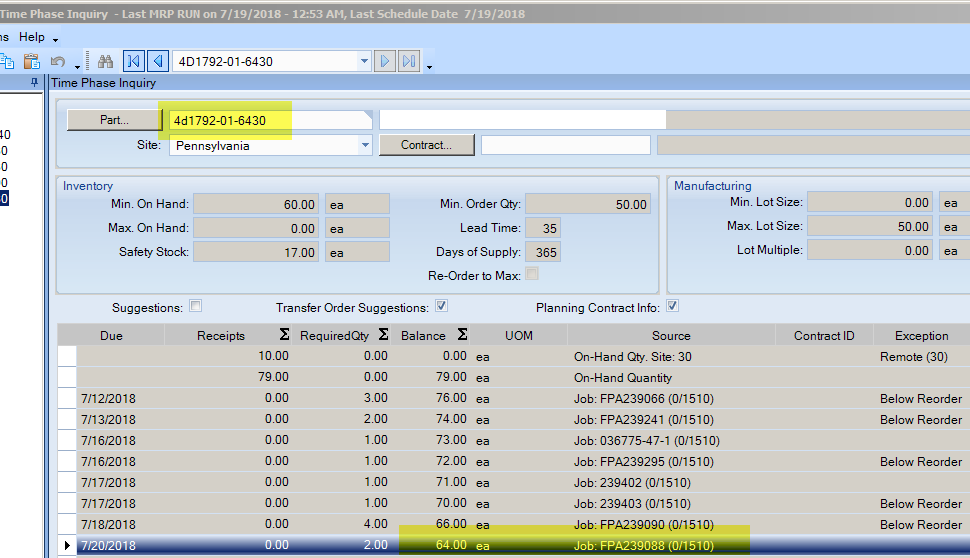This screenshot has height=558, width=970.
Task: Pin the left panel with pushpin
Action: click(x=35, y=83)
